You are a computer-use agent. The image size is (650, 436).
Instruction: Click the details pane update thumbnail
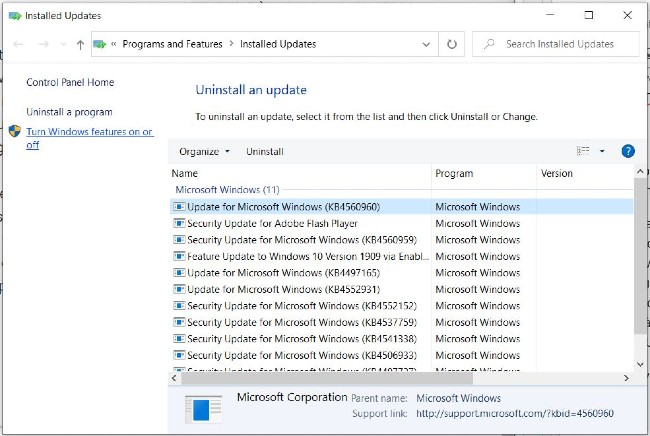tap(203, 409)
